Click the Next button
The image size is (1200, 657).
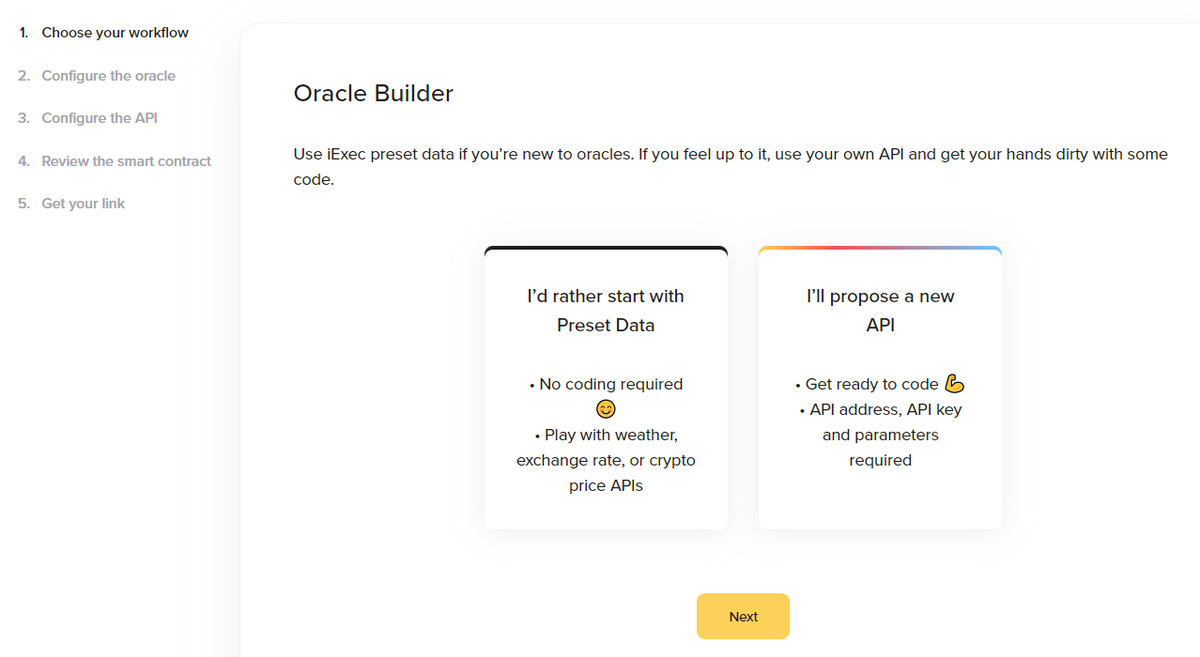(x=743, y=616)
